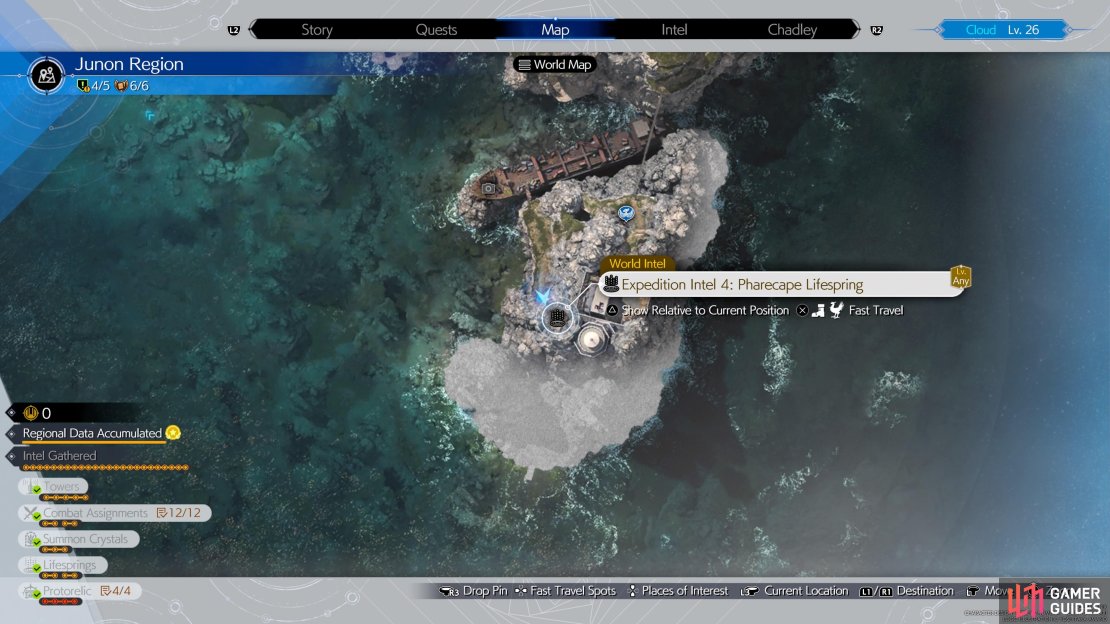1110x624 pixels.
Task: Click Cloud's blue player arrow
Action: pos(542,295)
